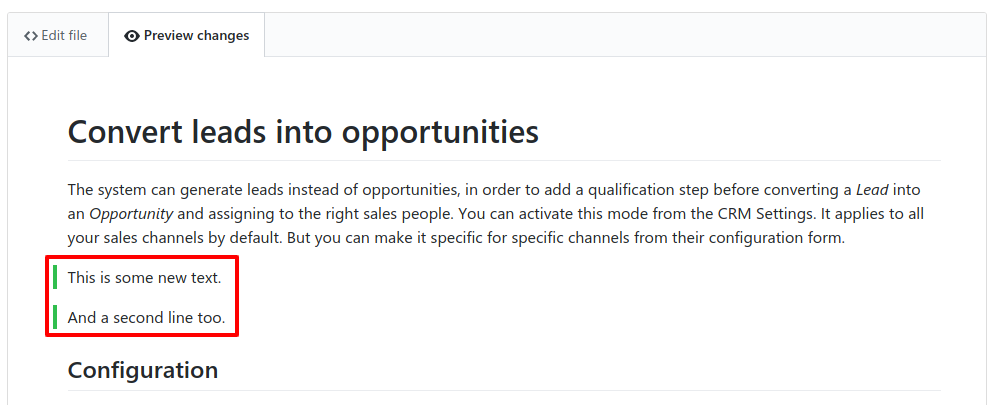The width and height of the screenshot is (999, 405).
Task: Click the divider line under the main title
Action: pos(504,160)
